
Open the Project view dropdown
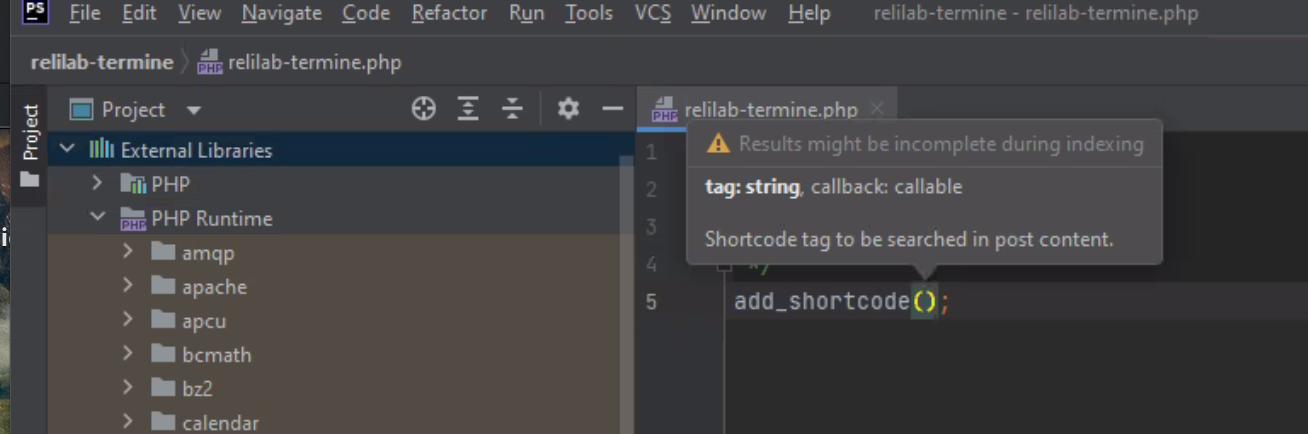[x=194, y=110]
